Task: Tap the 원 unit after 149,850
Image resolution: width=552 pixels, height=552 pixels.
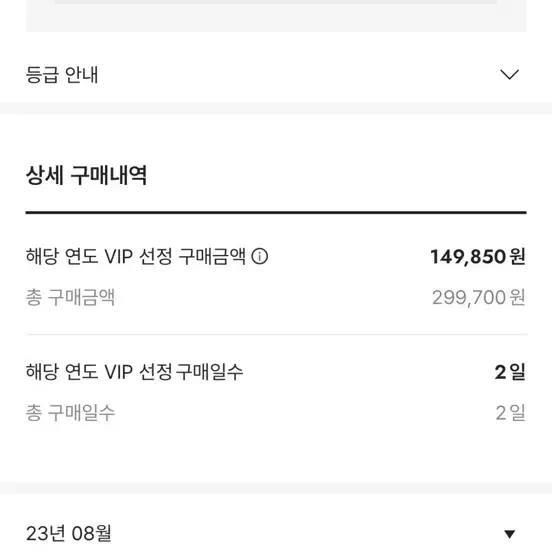Action: (x=518, y=256)
